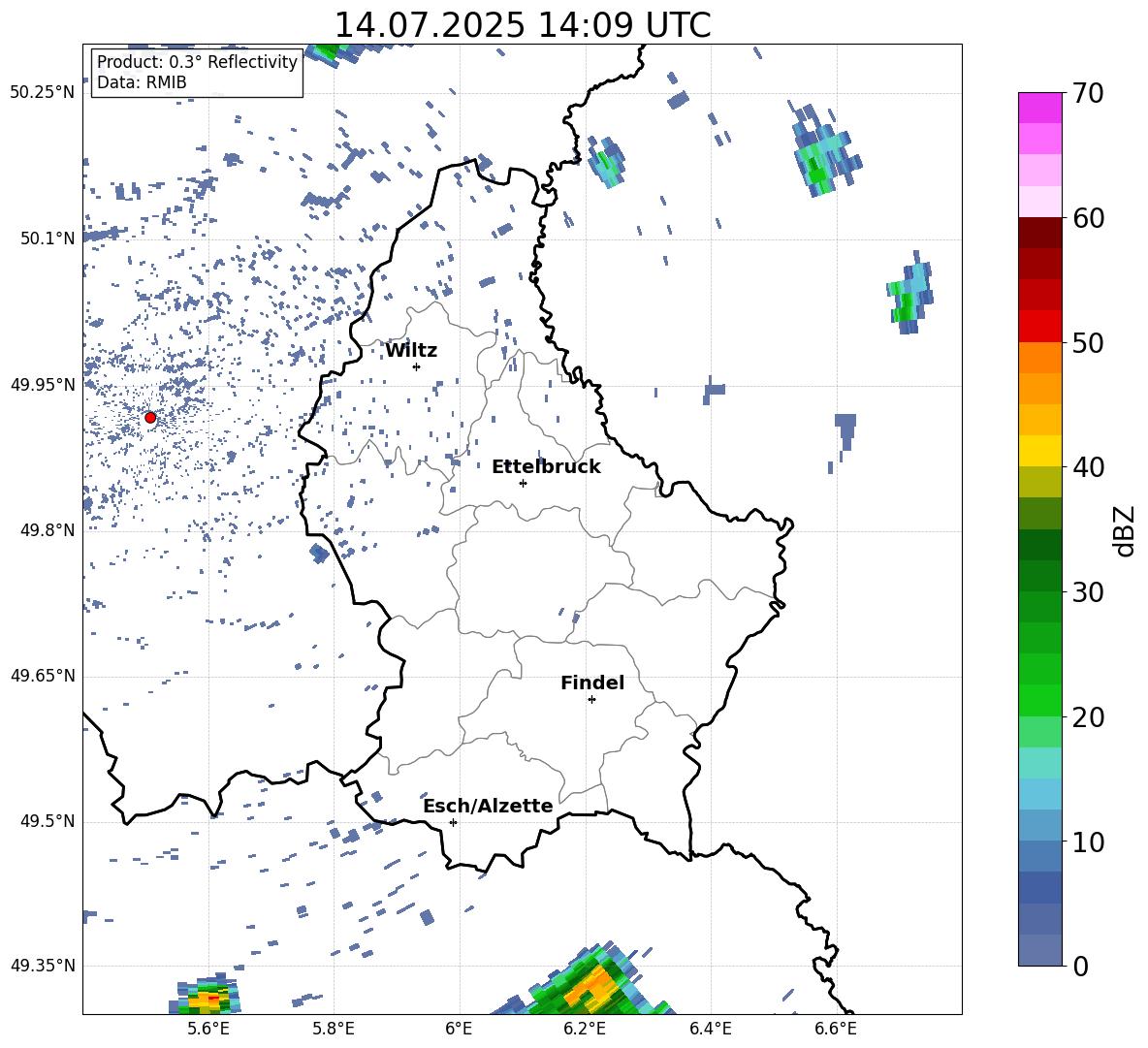The height and width of the screenshot is (1048, 1148).
Task: Click the 6.2°E longitude label
Action: [585, 1029]
